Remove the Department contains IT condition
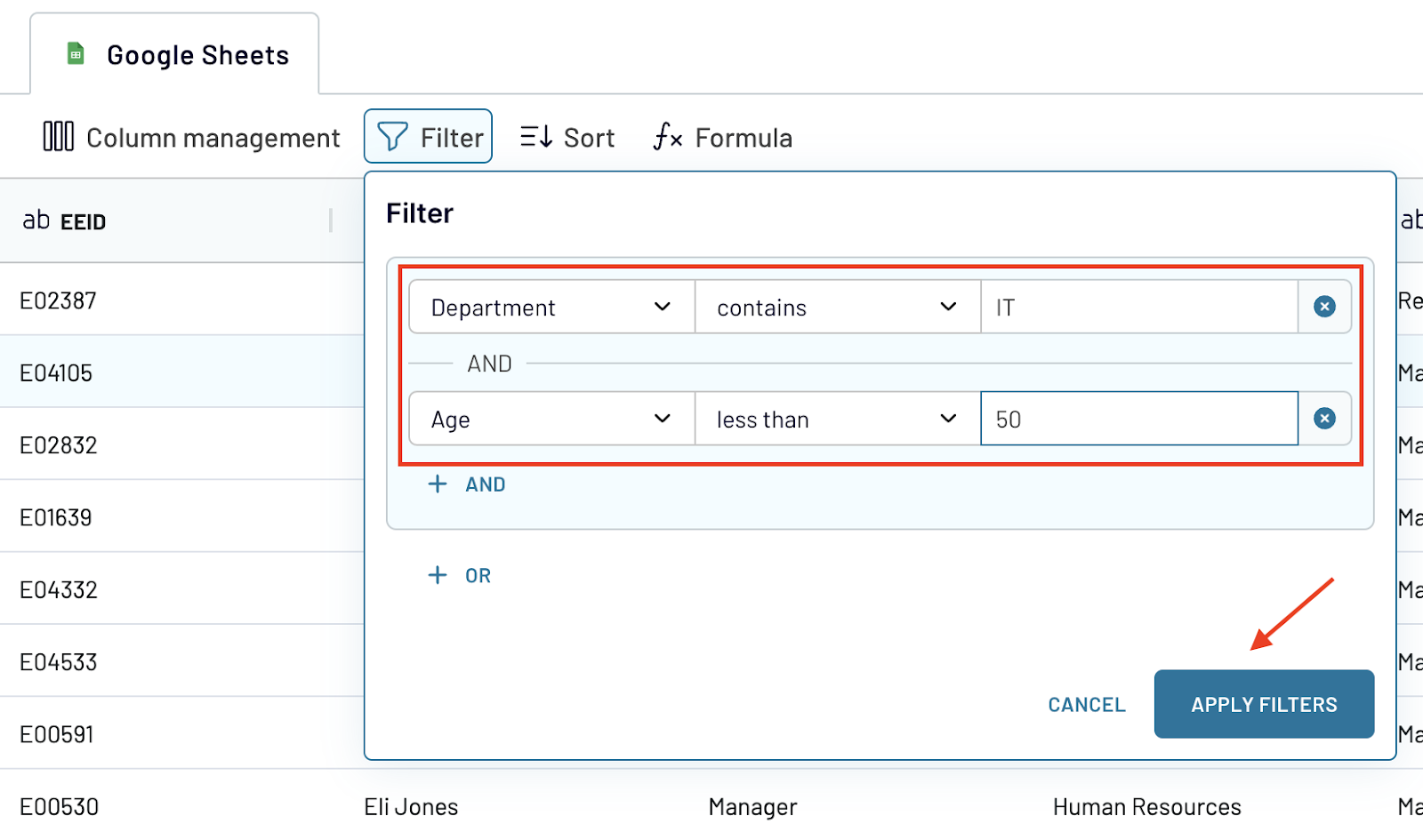Screen dimensions: 1423x840 point(1324,307)
